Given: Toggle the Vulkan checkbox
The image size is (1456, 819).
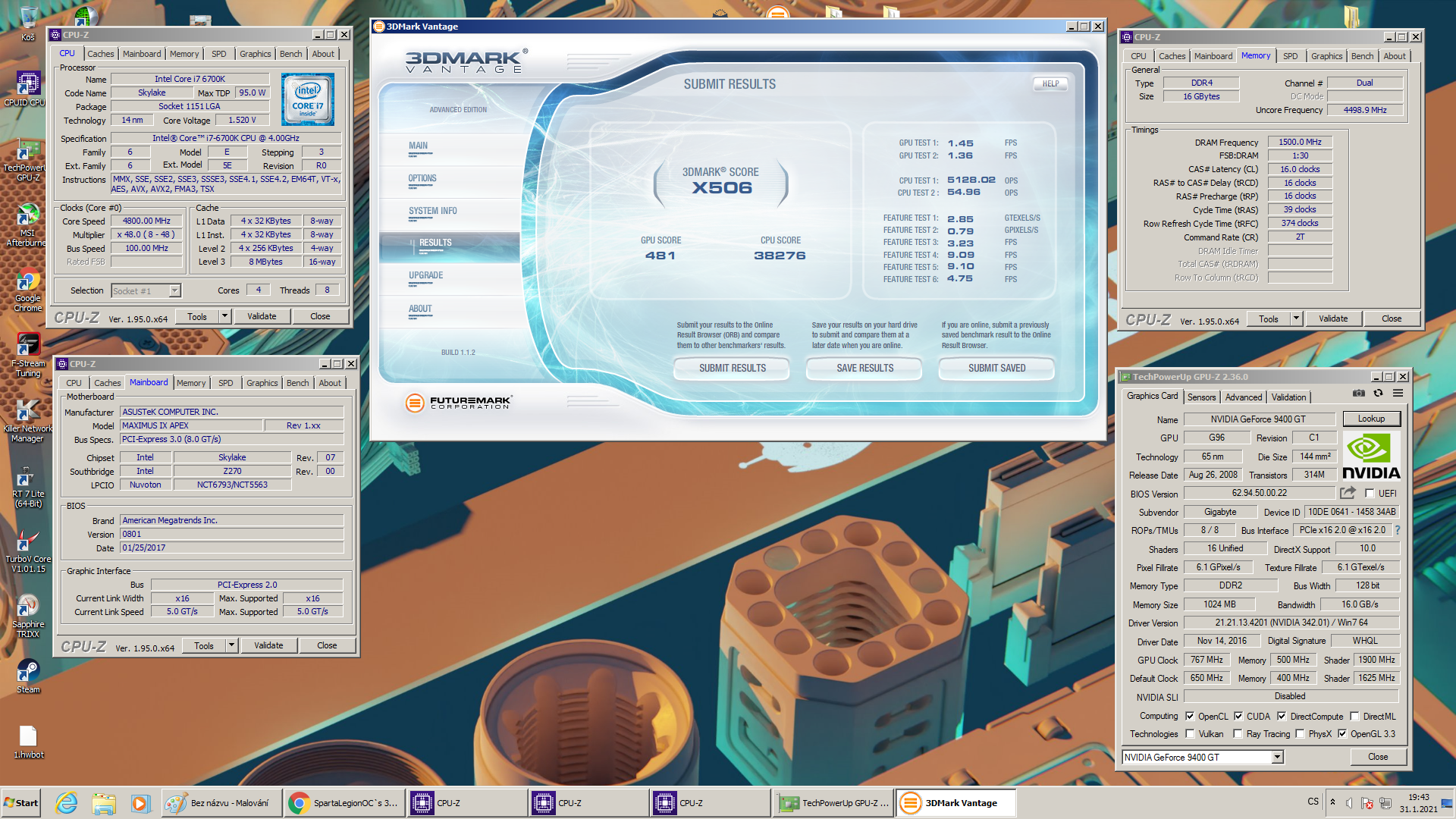Looking at the screenshot, I should point(1190,733).
